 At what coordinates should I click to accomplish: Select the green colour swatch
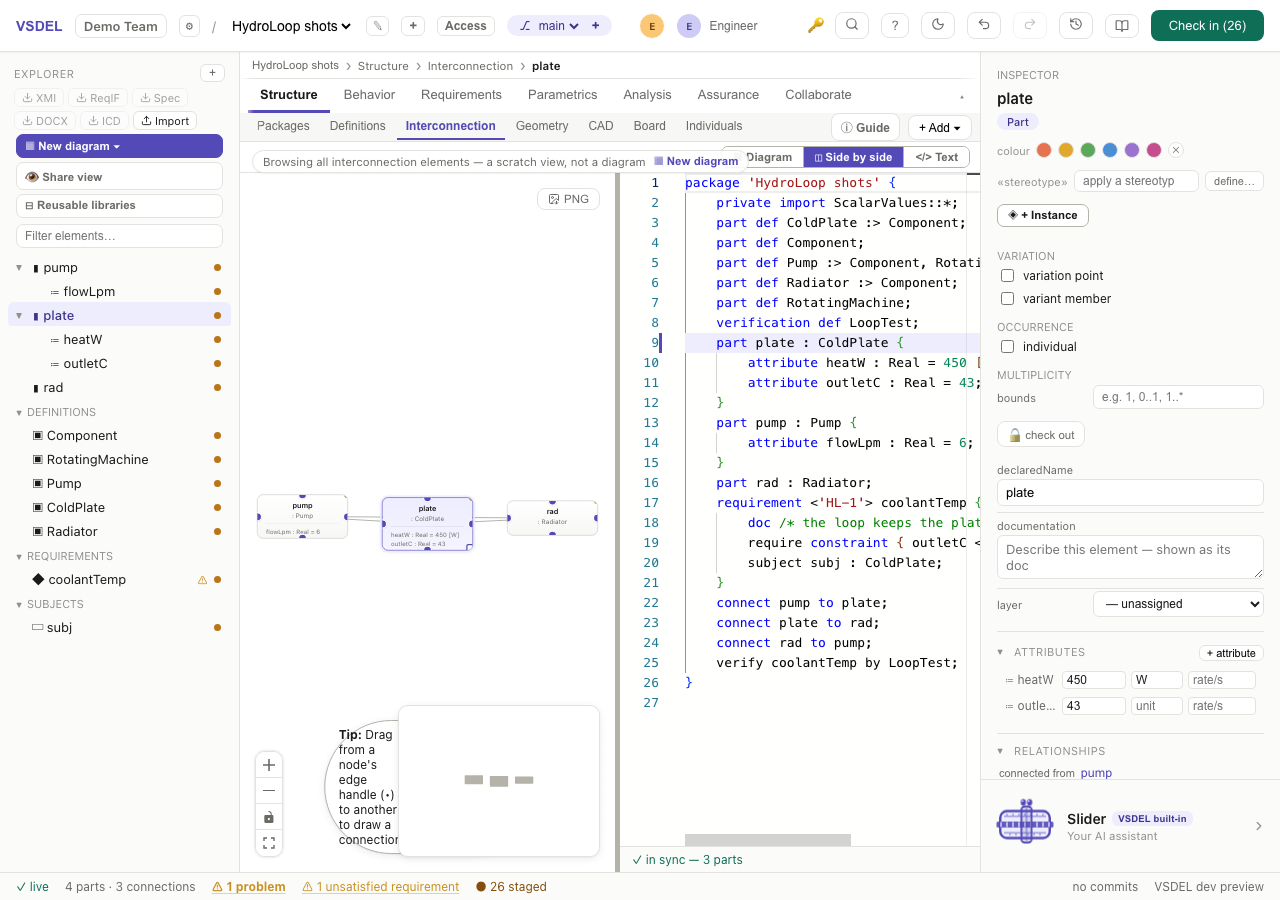point(1088,150)
